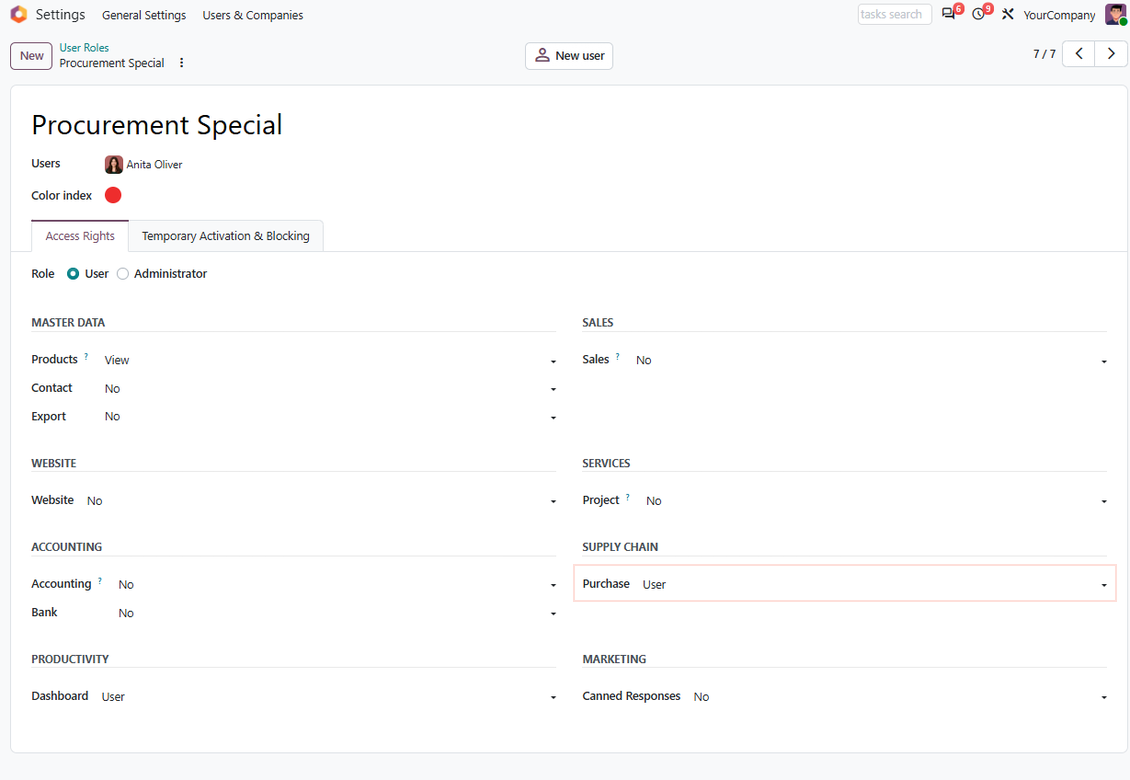Show the Project field help tooltip
1130x780 pixels.
click(628, 497)
